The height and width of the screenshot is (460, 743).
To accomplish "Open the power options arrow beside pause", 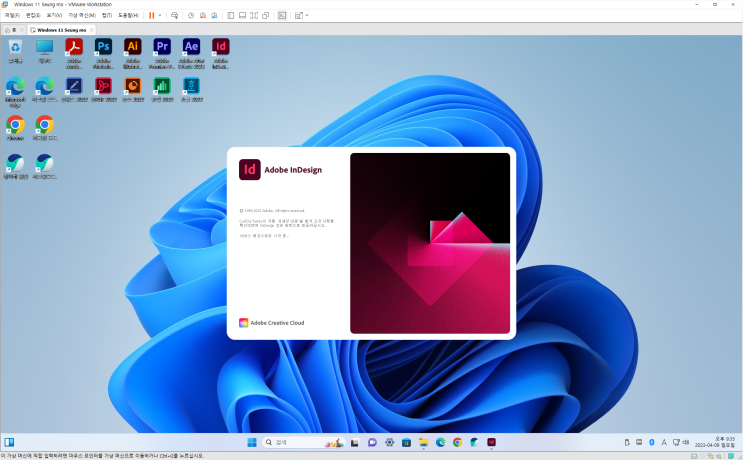I will tap(160, 16).
